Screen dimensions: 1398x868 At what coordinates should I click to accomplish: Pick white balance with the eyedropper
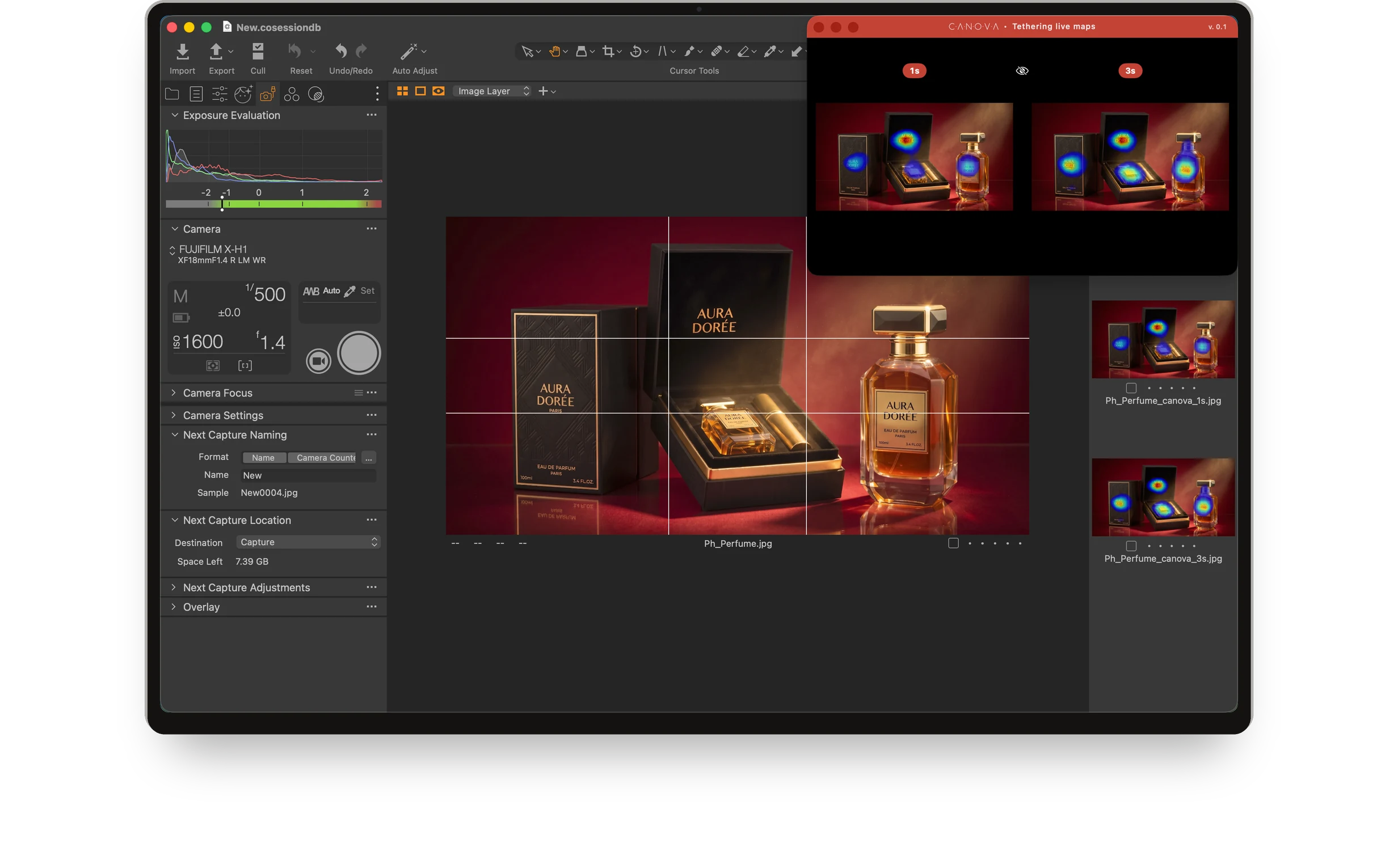coord(351,292)
